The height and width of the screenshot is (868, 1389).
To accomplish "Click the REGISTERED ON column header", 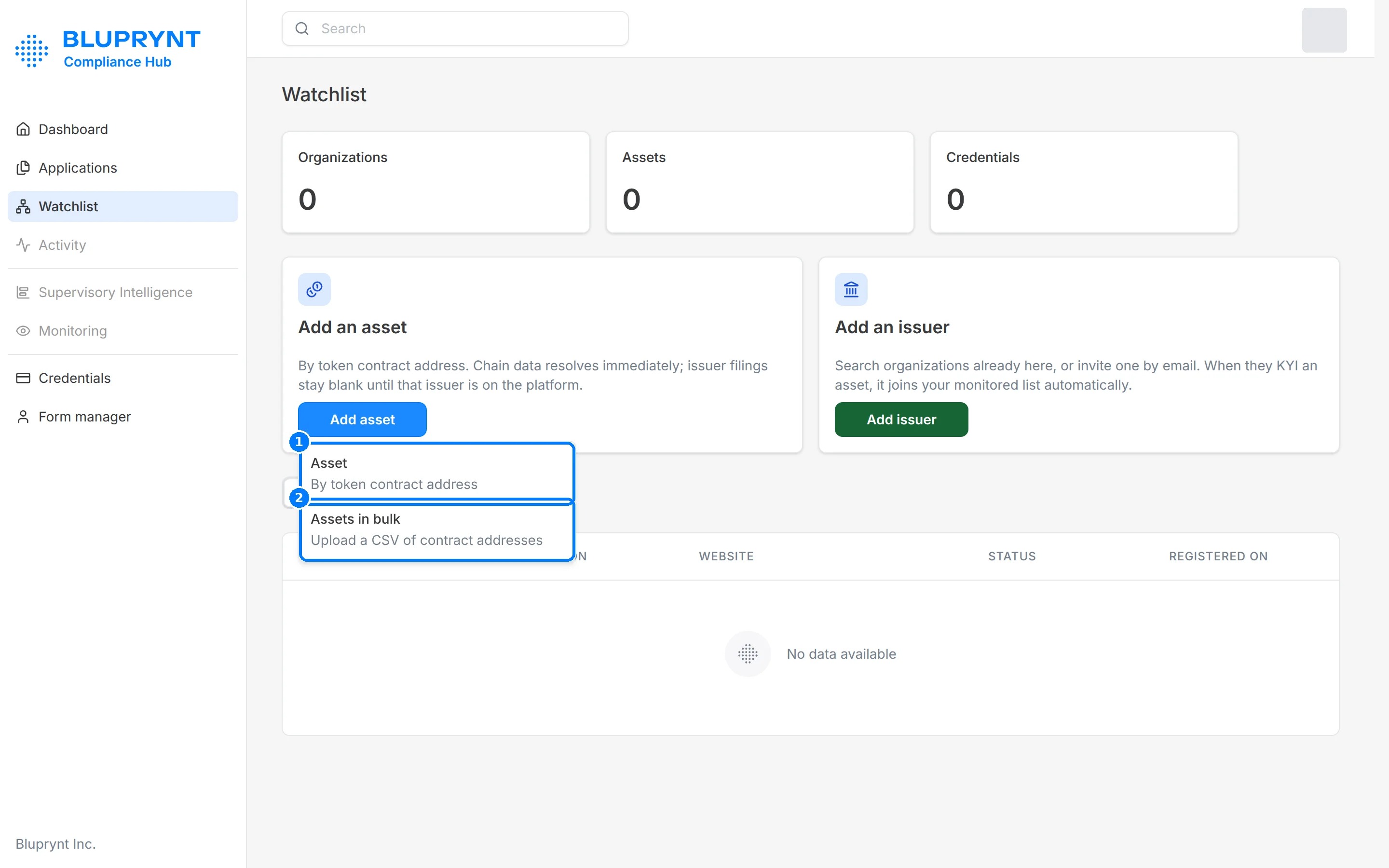I will pyautogui.click(x=1218, y=556).
